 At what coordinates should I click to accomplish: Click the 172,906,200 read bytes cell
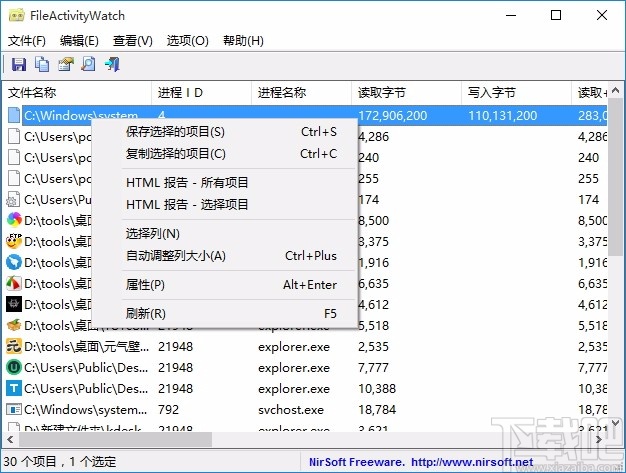click(392, 115)
